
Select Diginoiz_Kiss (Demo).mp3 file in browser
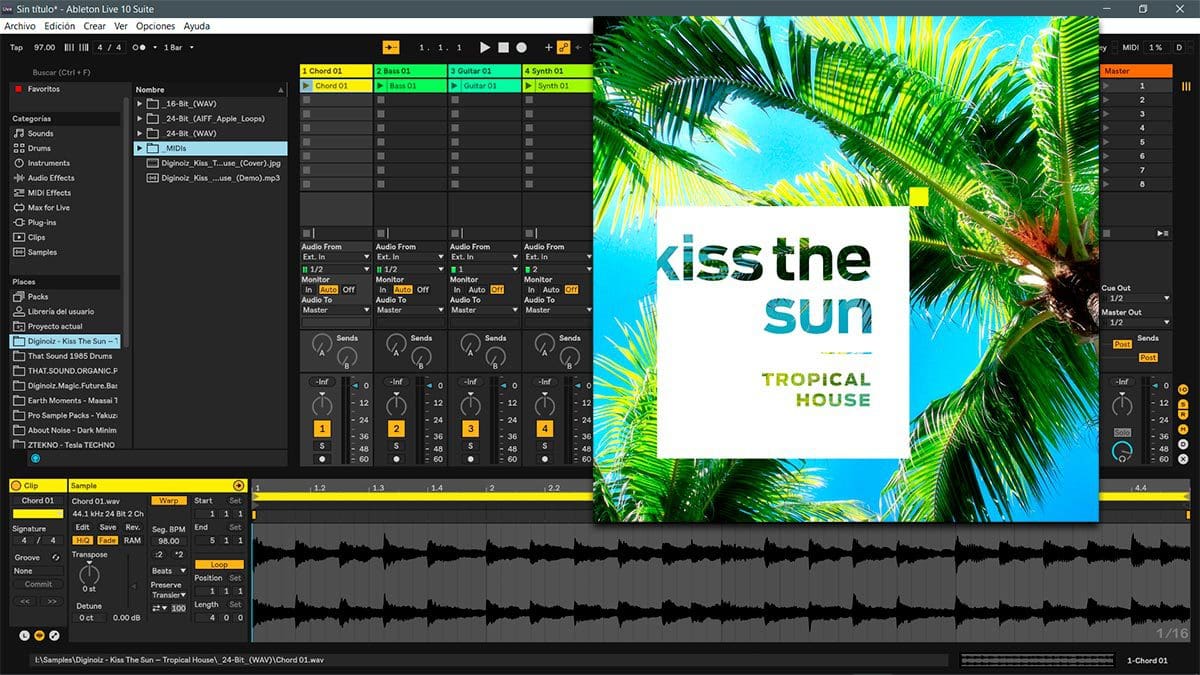tap(213, 177)
